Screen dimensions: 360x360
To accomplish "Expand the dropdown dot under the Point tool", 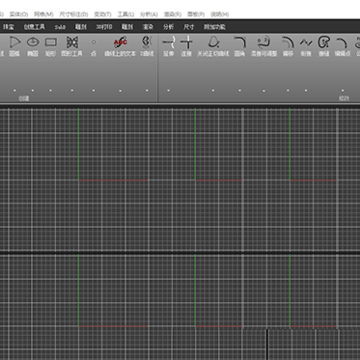I will (94, 90).
